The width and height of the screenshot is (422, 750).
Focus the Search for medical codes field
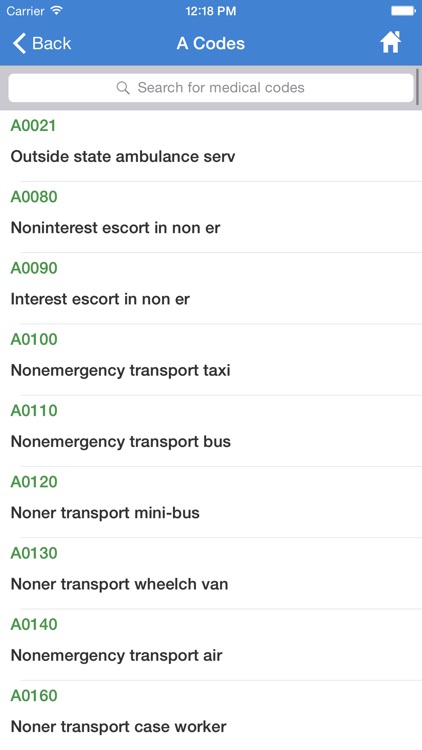coord(211,88)
